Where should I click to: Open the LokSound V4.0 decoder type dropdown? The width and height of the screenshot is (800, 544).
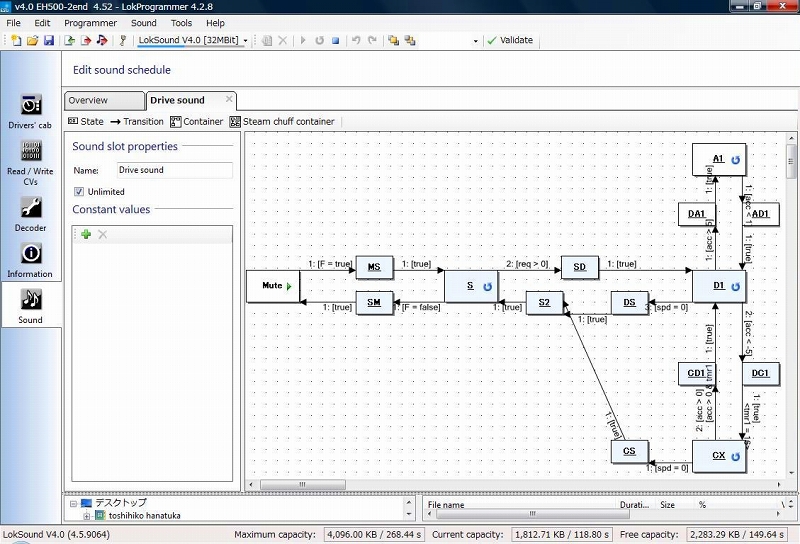pyautogui.click(x=245, y=40)
